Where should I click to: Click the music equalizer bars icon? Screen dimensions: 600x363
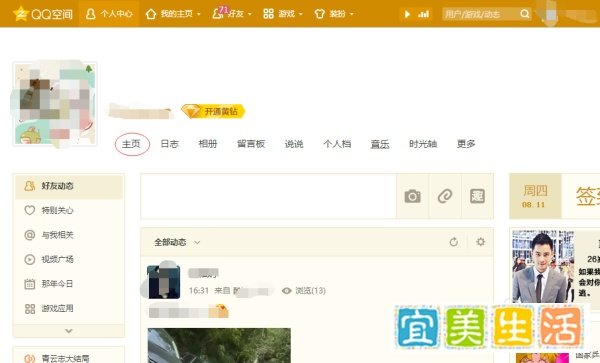pyautogui.click(x=424, y=14)
